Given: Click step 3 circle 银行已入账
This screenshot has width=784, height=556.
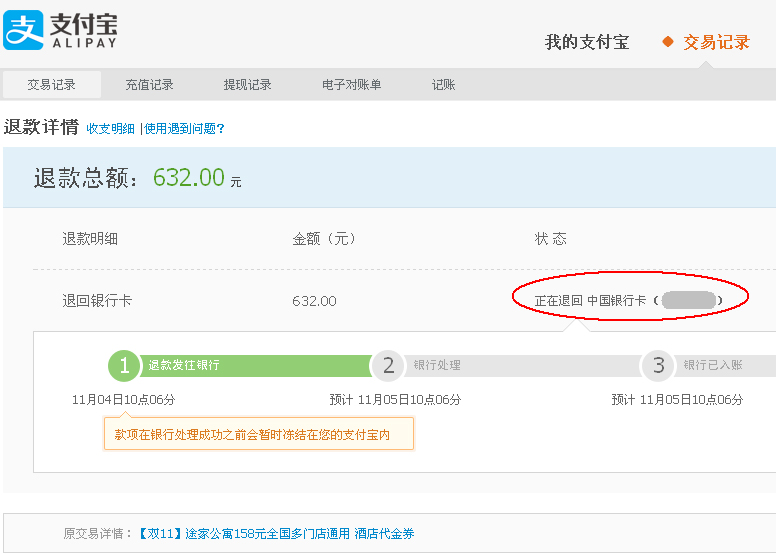Looking at the screenshot, I should 658,366.
